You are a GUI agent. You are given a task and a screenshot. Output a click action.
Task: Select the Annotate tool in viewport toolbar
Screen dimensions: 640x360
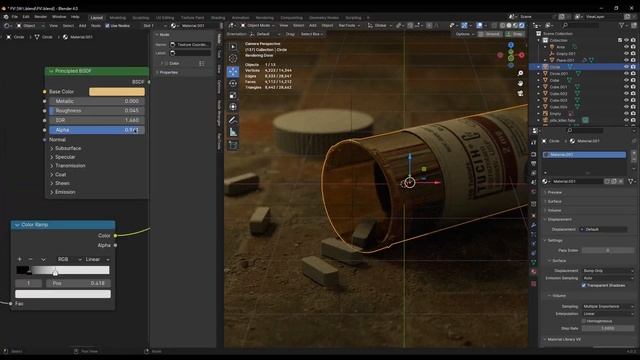[233, 120]
